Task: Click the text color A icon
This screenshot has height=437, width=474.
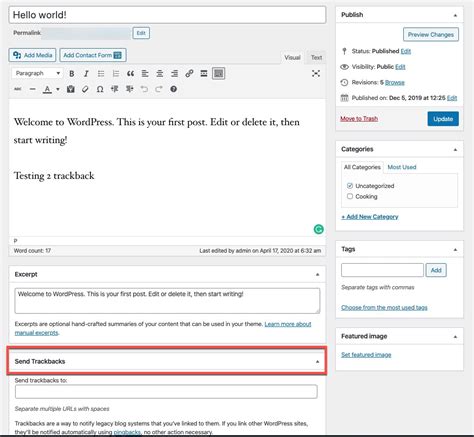Action: click(47, 89)
